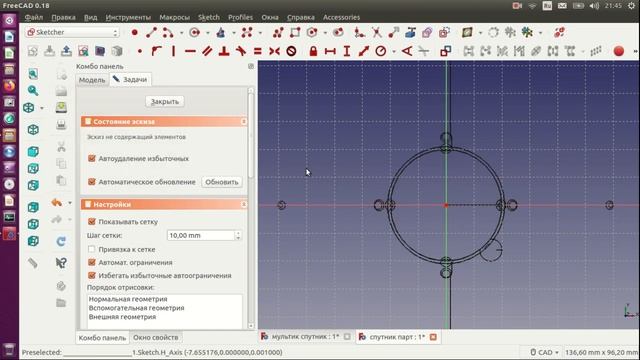640x360 pixels.
Task: Open the Правка menu
Action: click(x=63, y=17)
